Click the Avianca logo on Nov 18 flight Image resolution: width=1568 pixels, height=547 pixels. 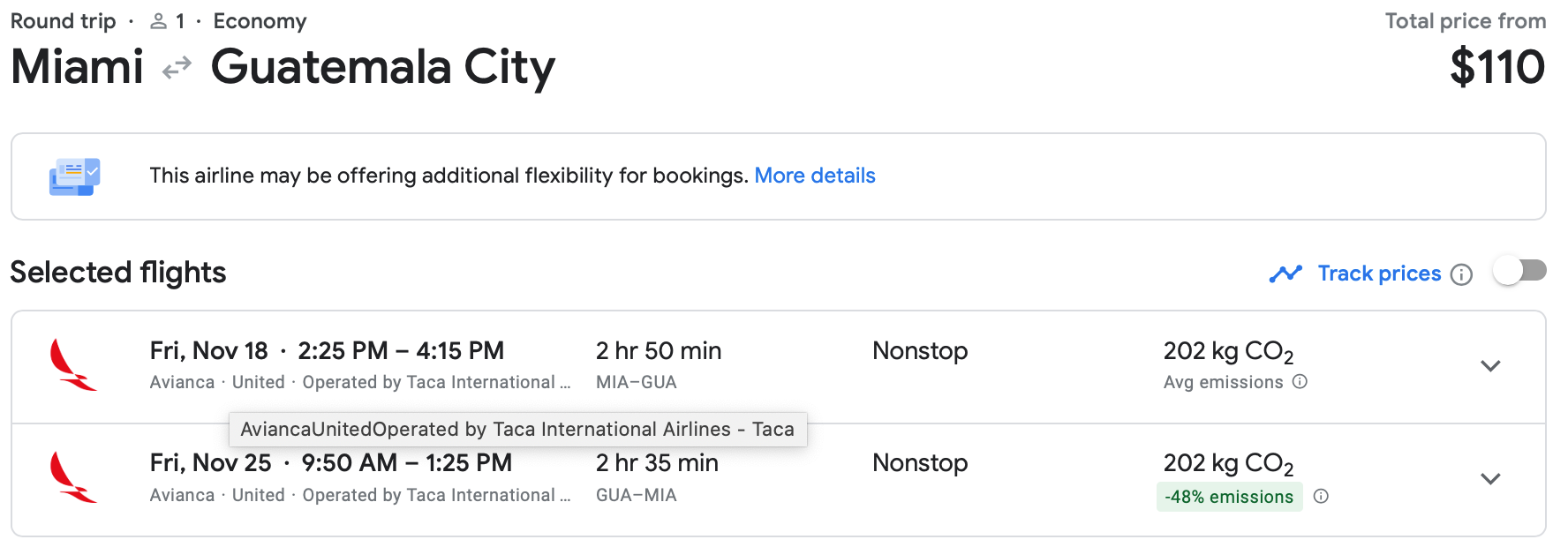coord(73,365)
